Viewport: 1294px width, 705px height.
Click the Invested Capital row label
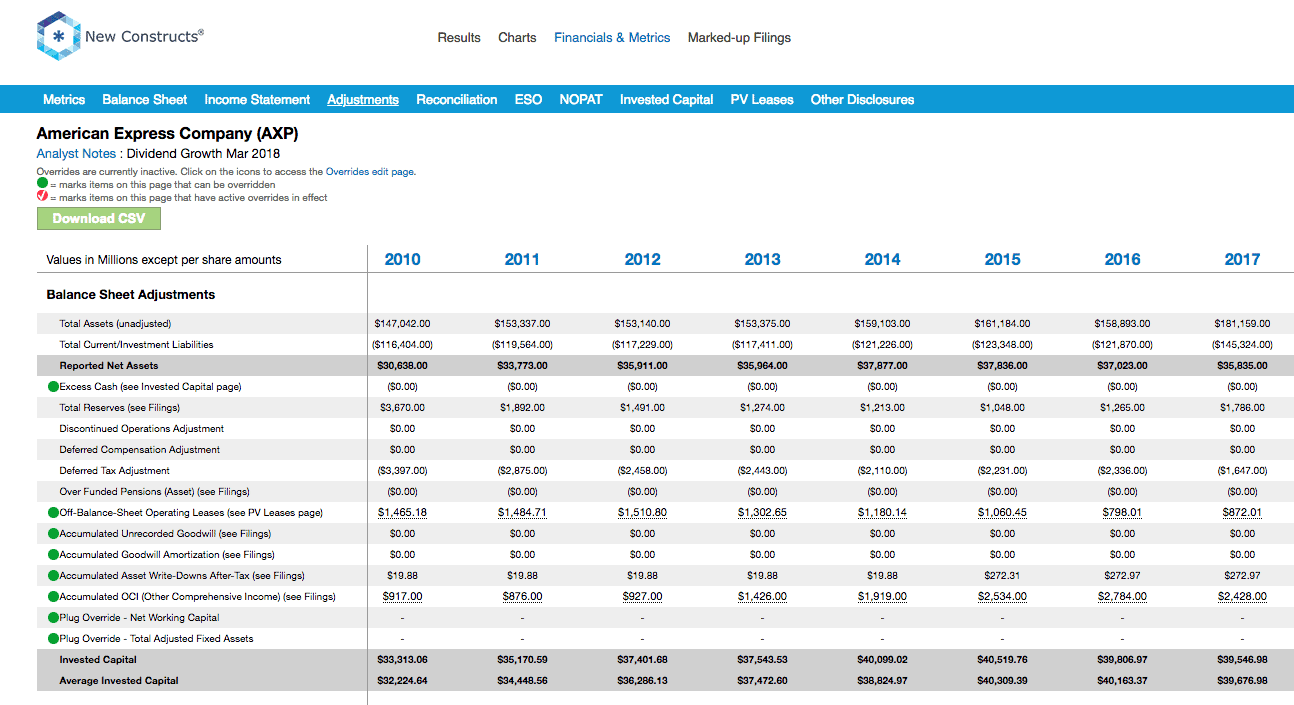(x=98, y=660)
